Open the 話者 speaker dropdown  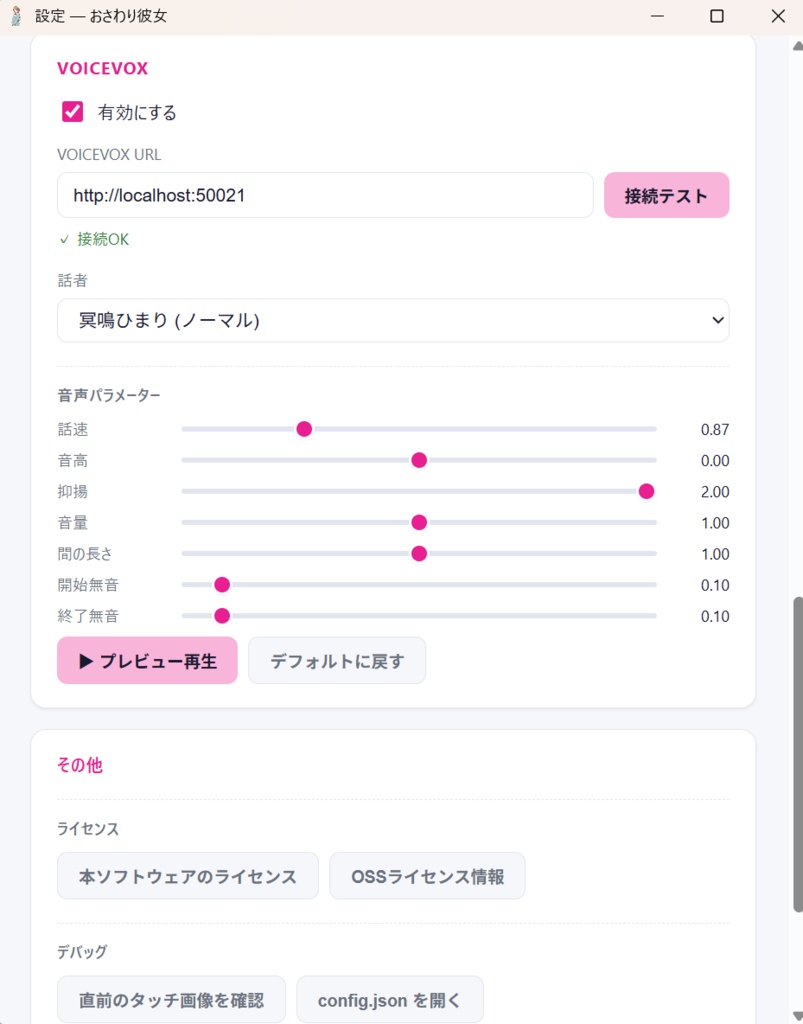(393, 320)
